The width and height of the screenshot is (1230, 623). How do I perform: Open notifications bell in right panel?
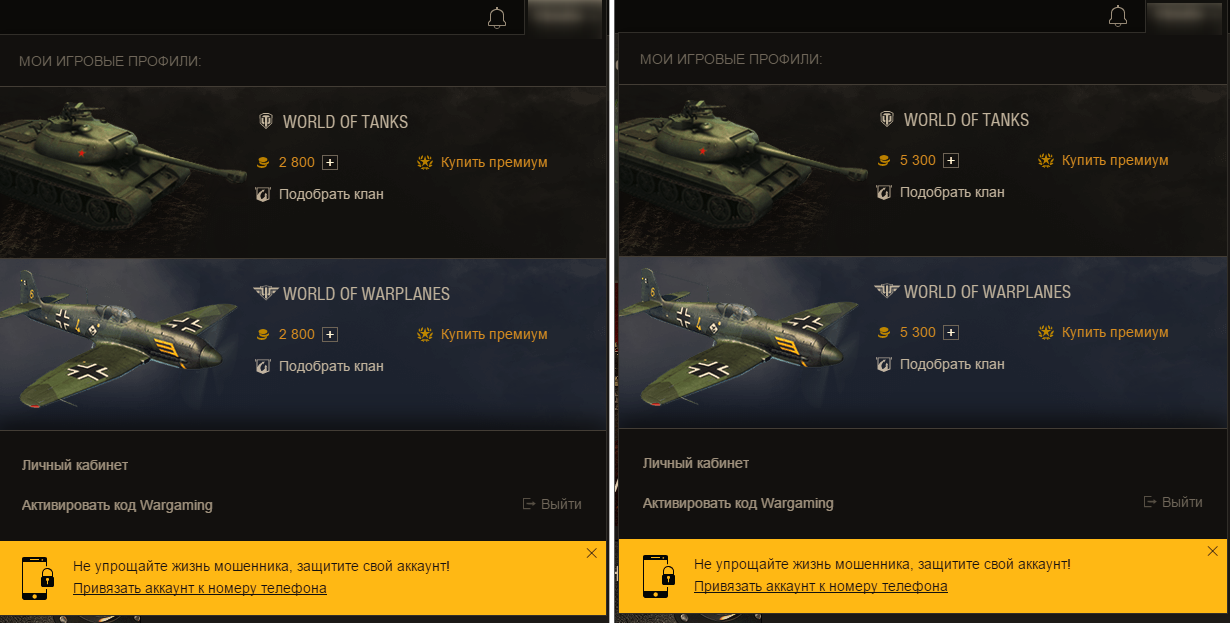(x=1118, y=17)
